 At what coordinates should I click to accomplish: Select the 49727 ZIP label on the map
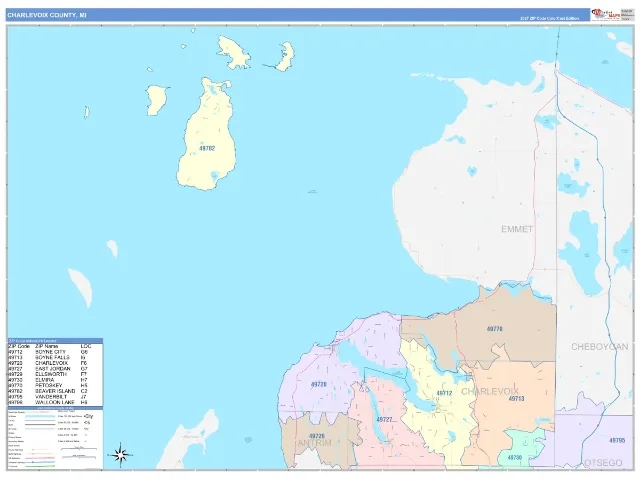[384, 420]
